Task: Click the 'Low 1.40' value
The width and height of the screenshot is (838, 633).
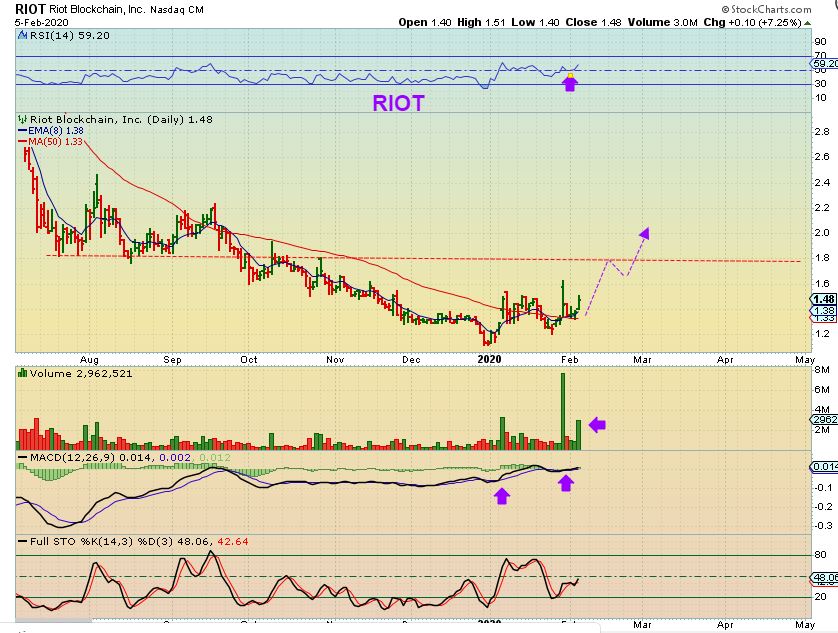Action: 535,22
